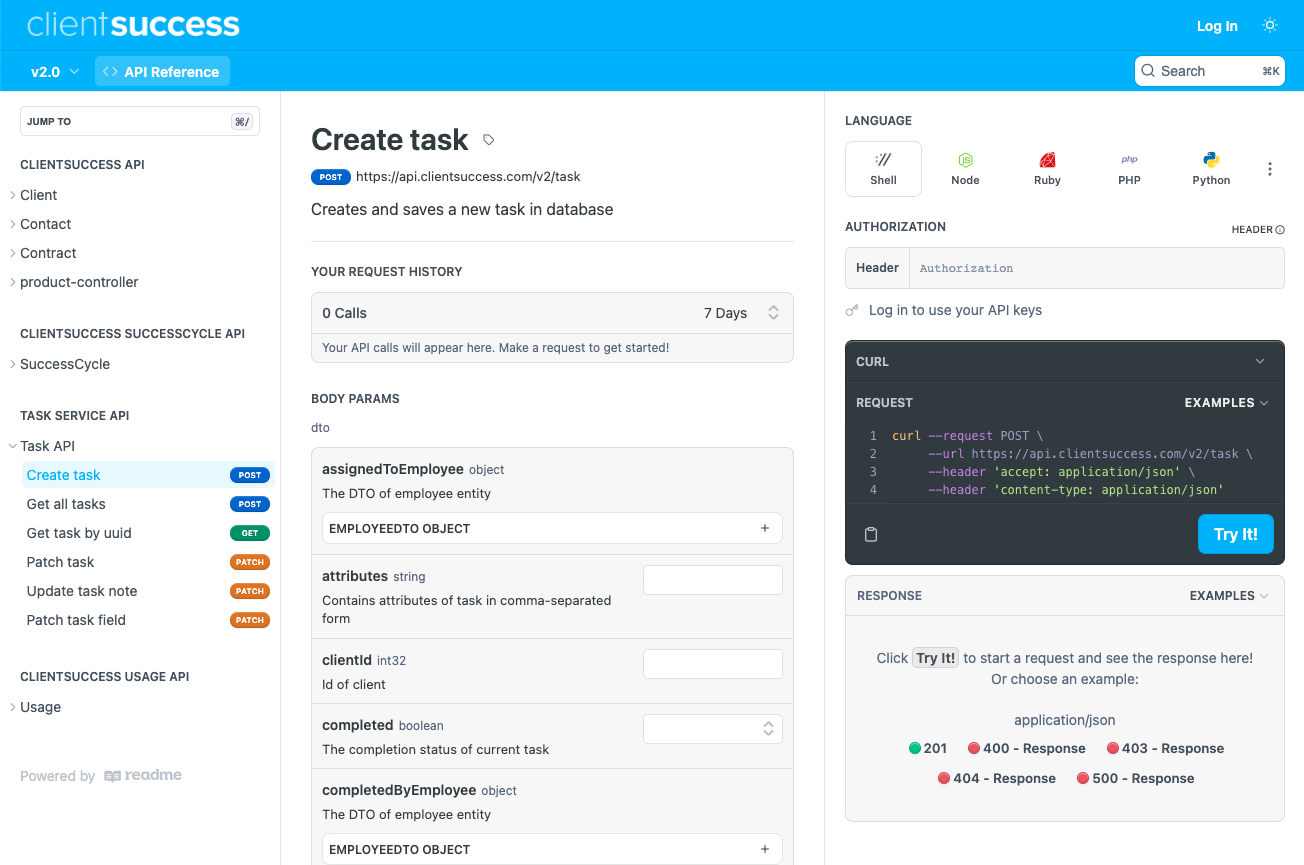Expand the EMPLOYEEDTO OBJECT under assignedToEmployee
1304x865 pixels.
(552, 528)
